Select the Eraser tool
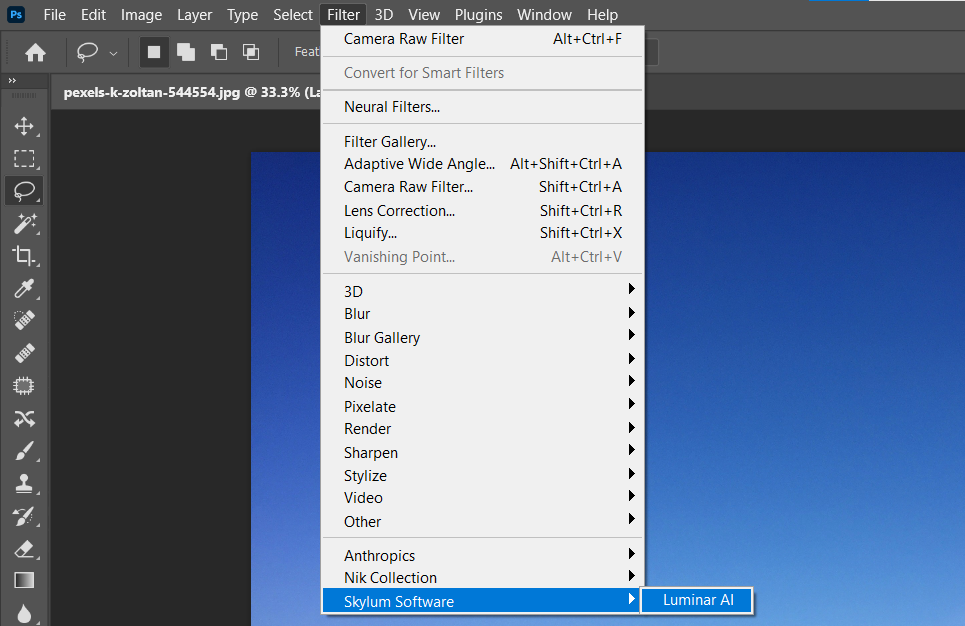 point(24,548)
